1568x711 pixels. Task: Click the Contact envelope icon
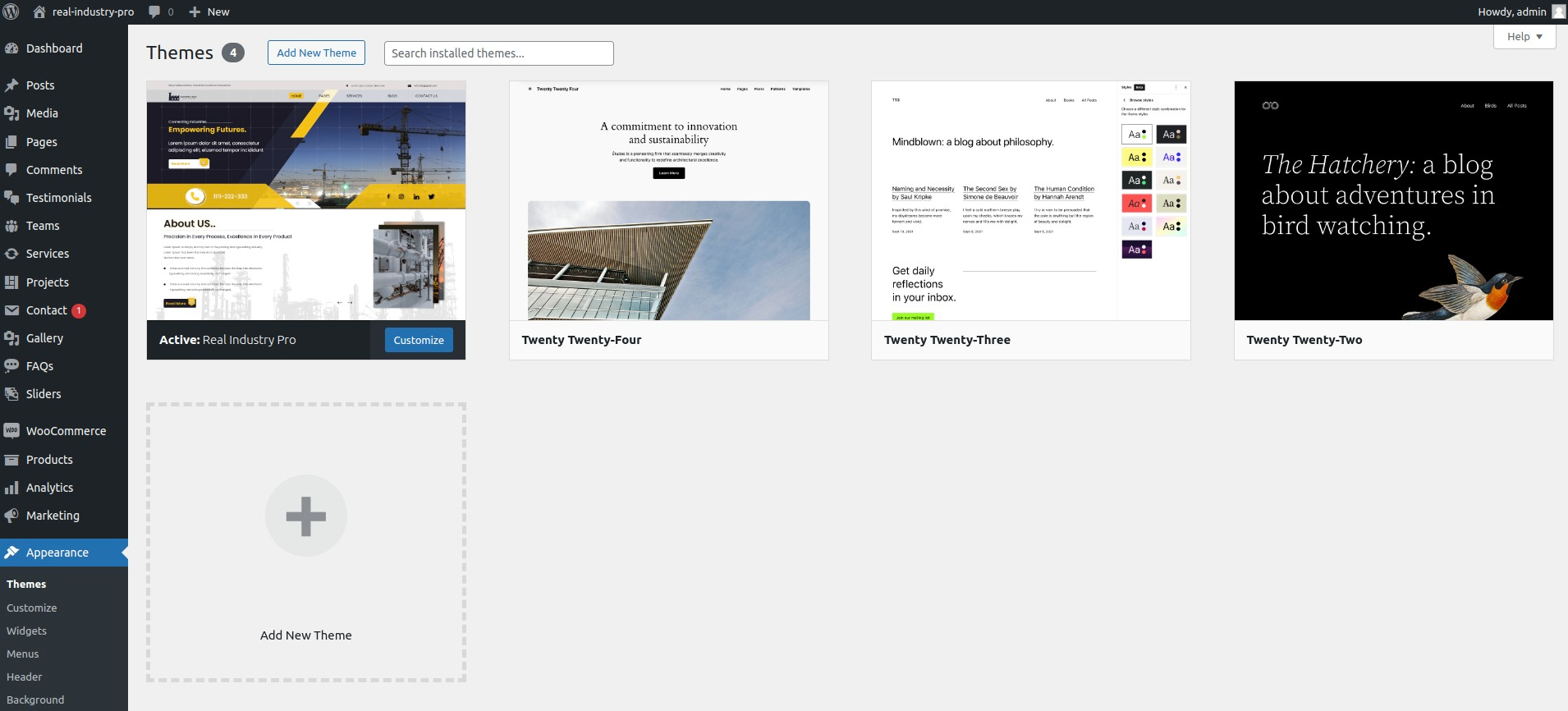[x=11, y=310]
